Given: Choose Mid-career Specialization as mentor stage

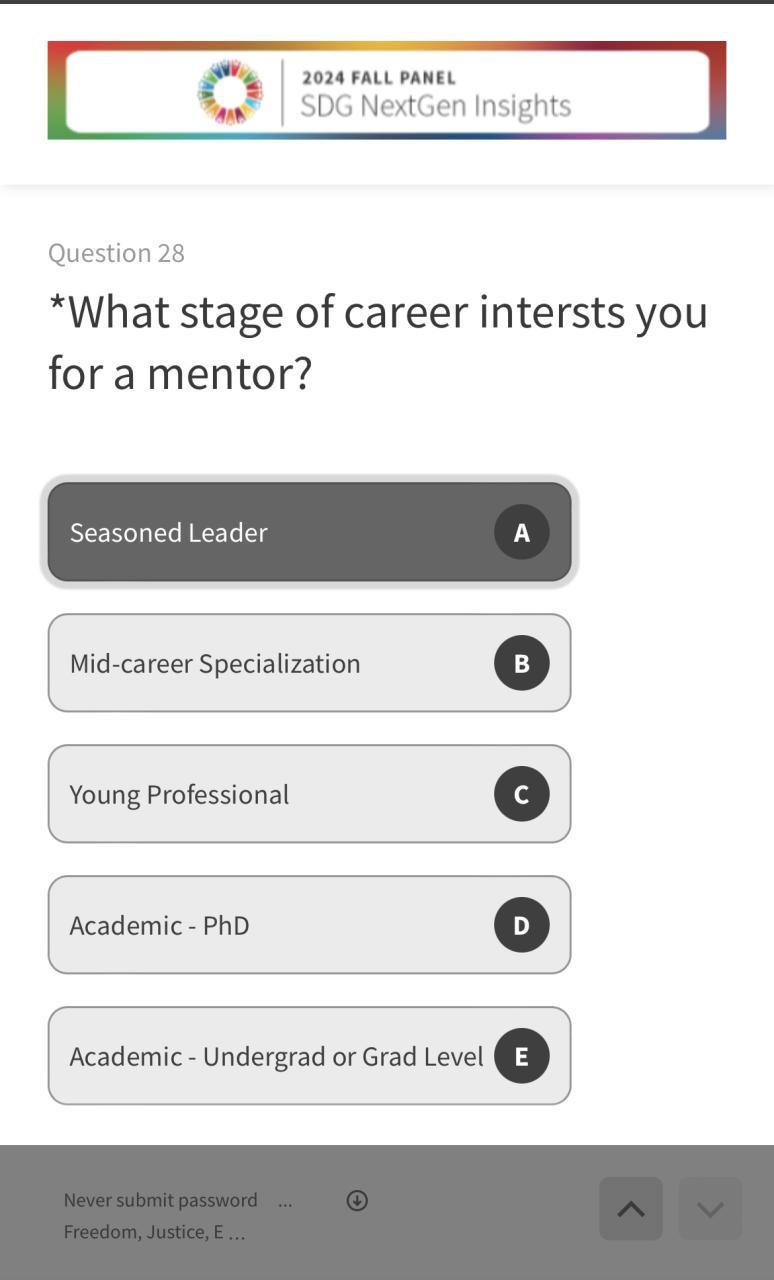Looking at the screenshot, I should [270, 663].
